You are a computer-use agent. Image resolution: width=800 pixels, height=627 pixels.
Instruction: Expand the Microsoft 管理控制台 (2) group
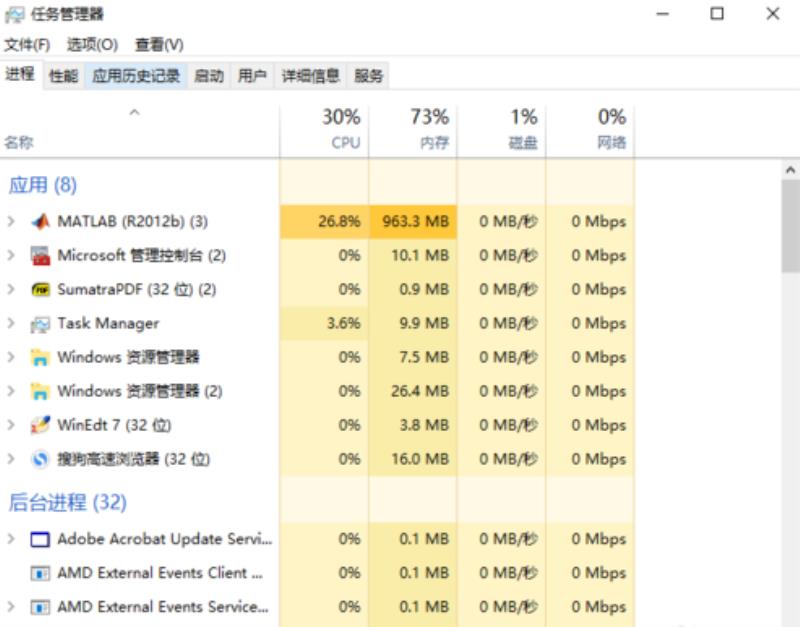click(11, 255)
